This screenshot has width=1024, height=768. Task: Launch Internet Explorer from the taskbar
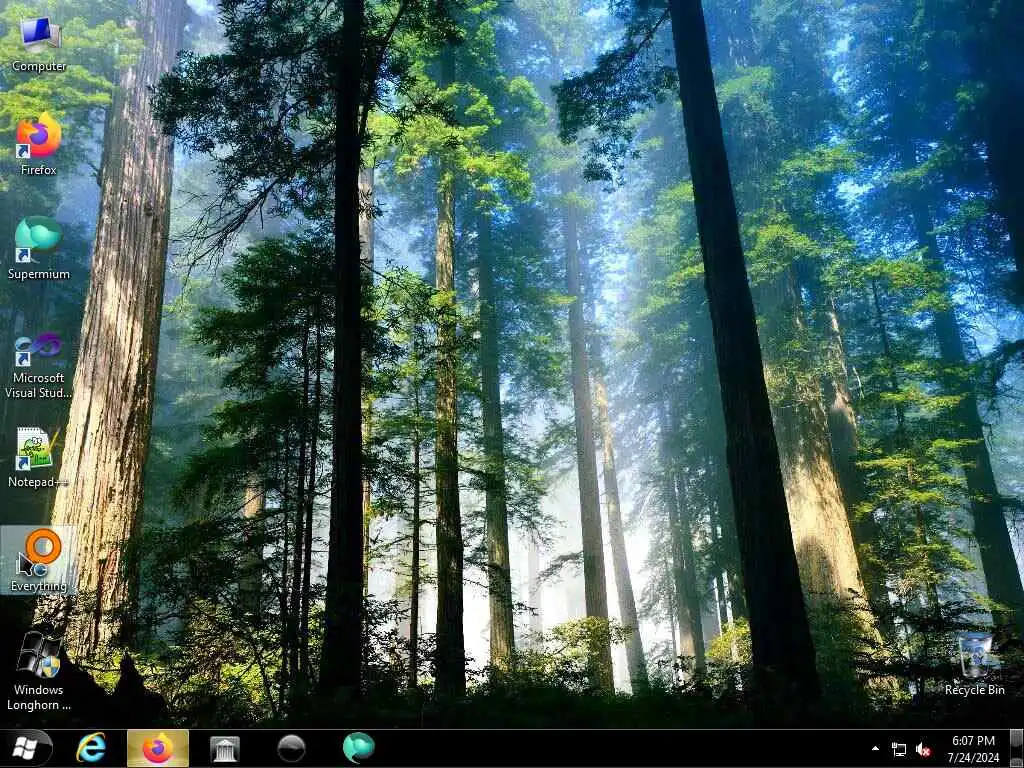tap(91, 748)
